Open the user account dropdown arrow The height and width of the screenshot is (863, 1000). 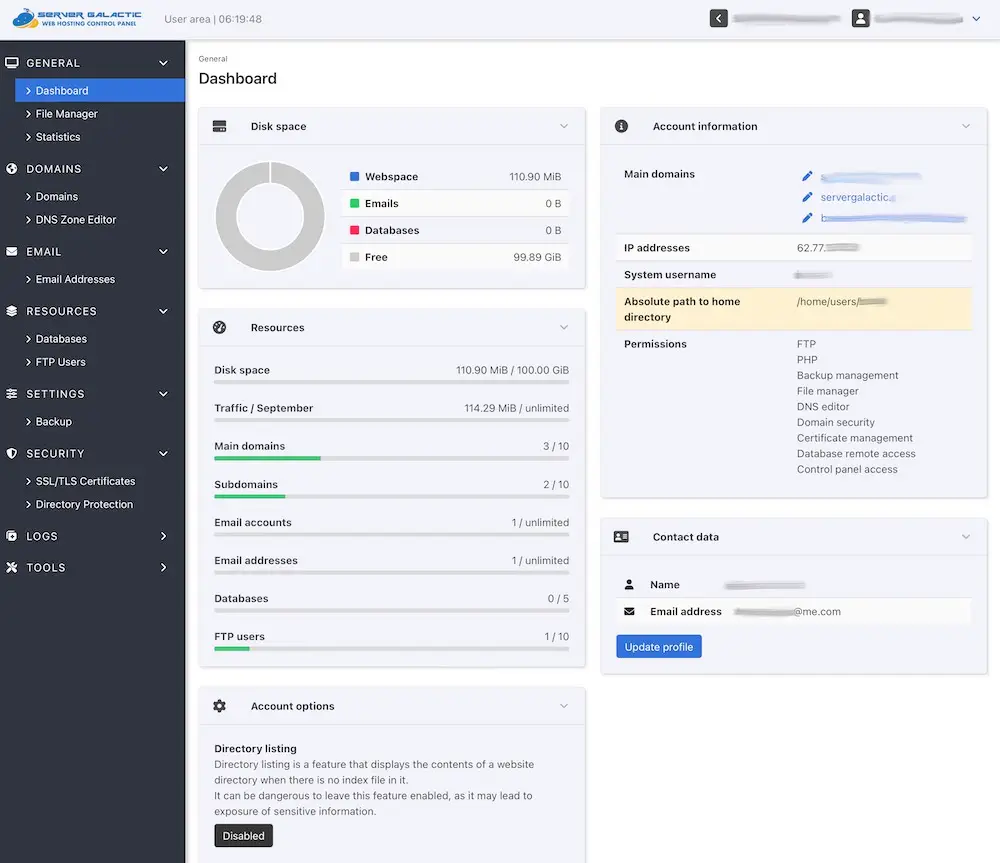976,18
